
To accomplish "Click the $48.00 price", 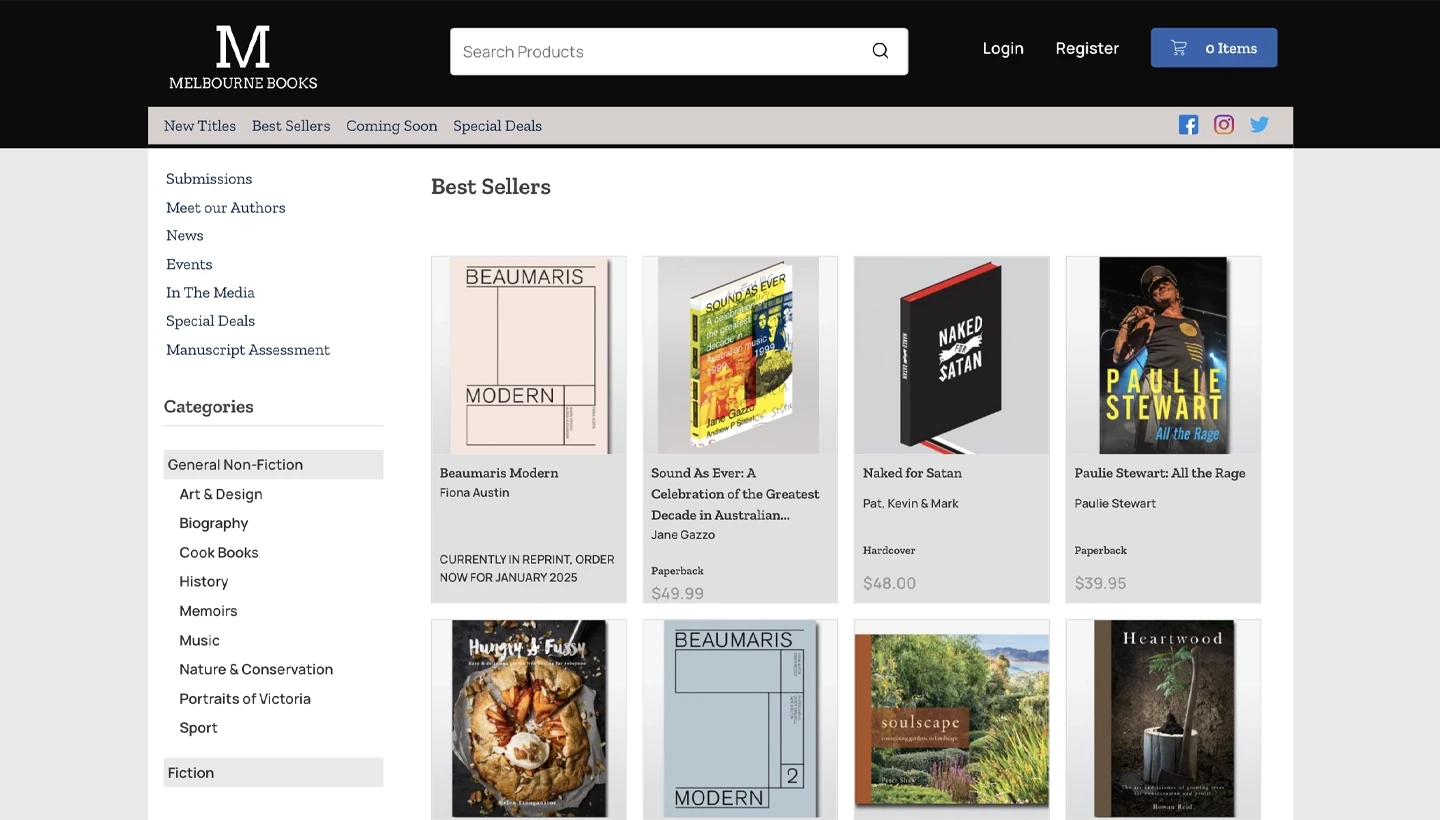I will pos(889,583).
